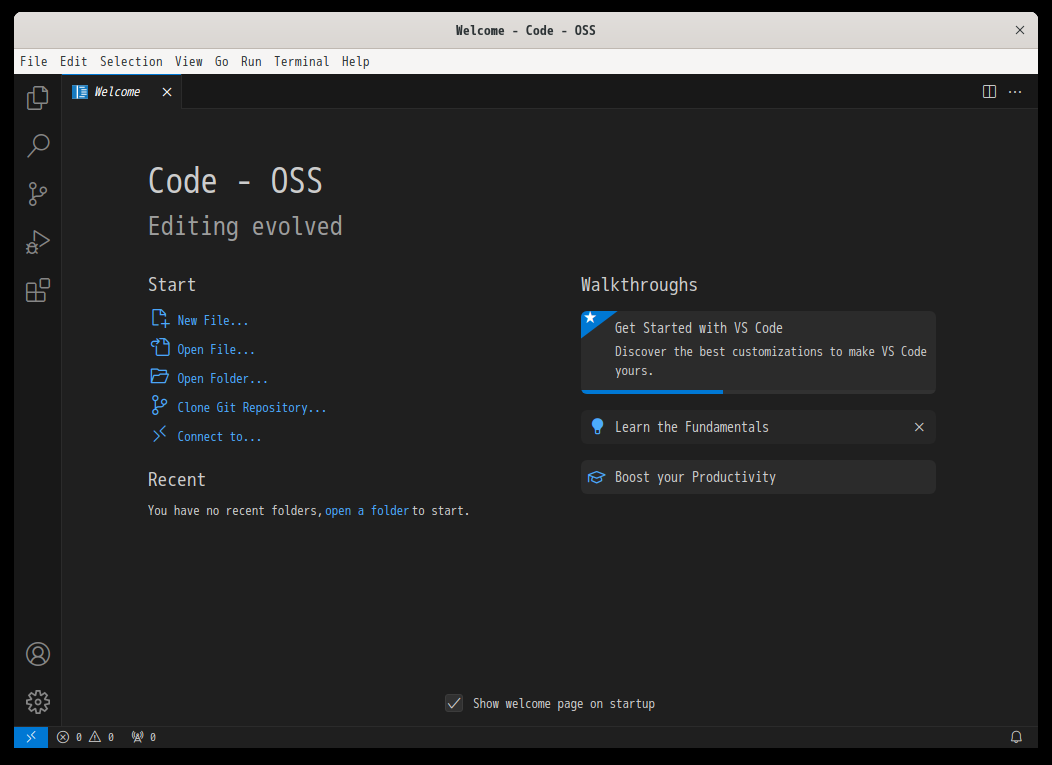This screenshot has width=1052, height=765.
Task: Click the Get Started progress bar
Action: (758, 392)
